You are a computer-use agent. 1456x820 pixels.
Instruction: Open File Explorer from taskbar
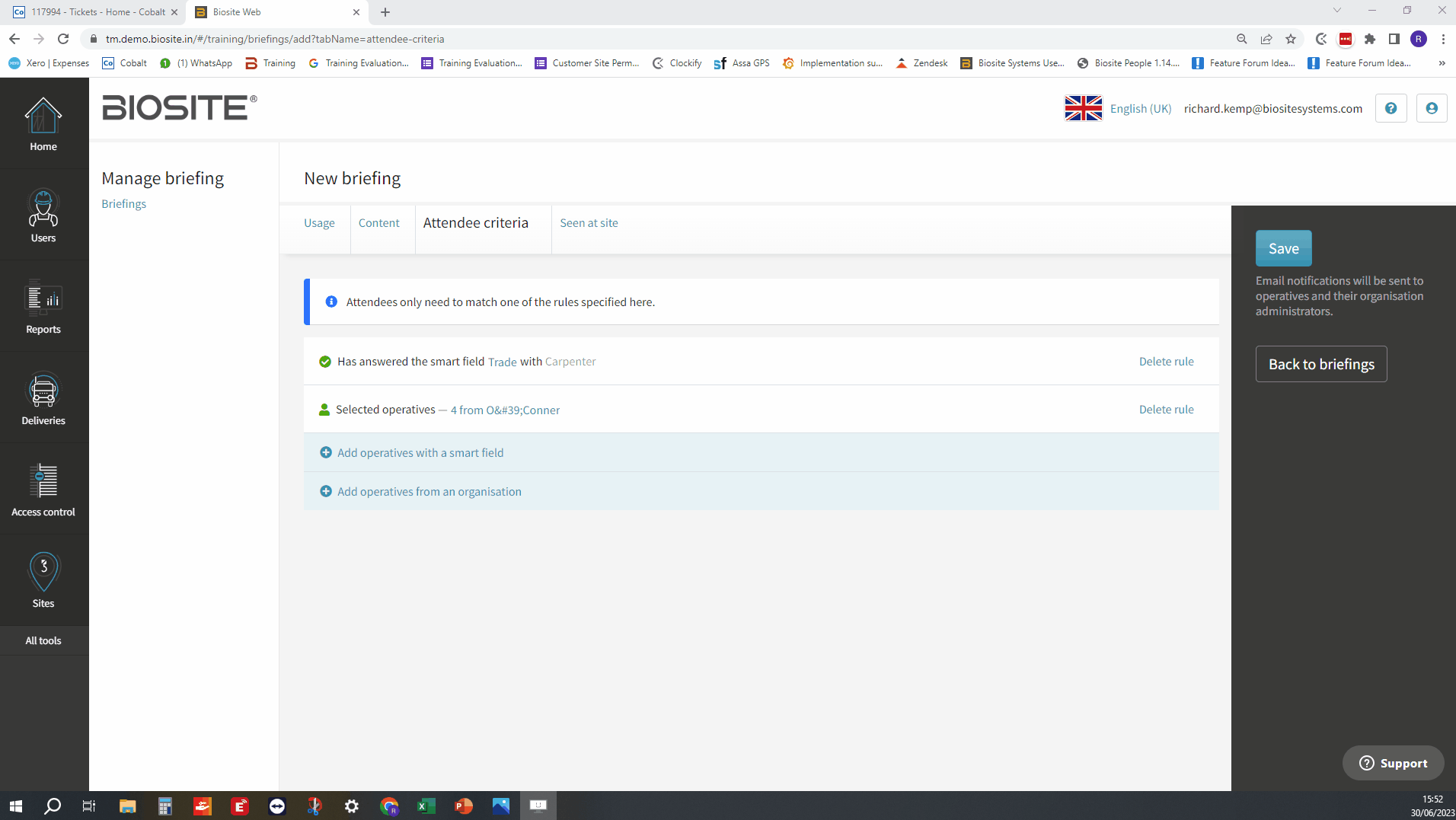pyautogui.click(x=127, y=806)
